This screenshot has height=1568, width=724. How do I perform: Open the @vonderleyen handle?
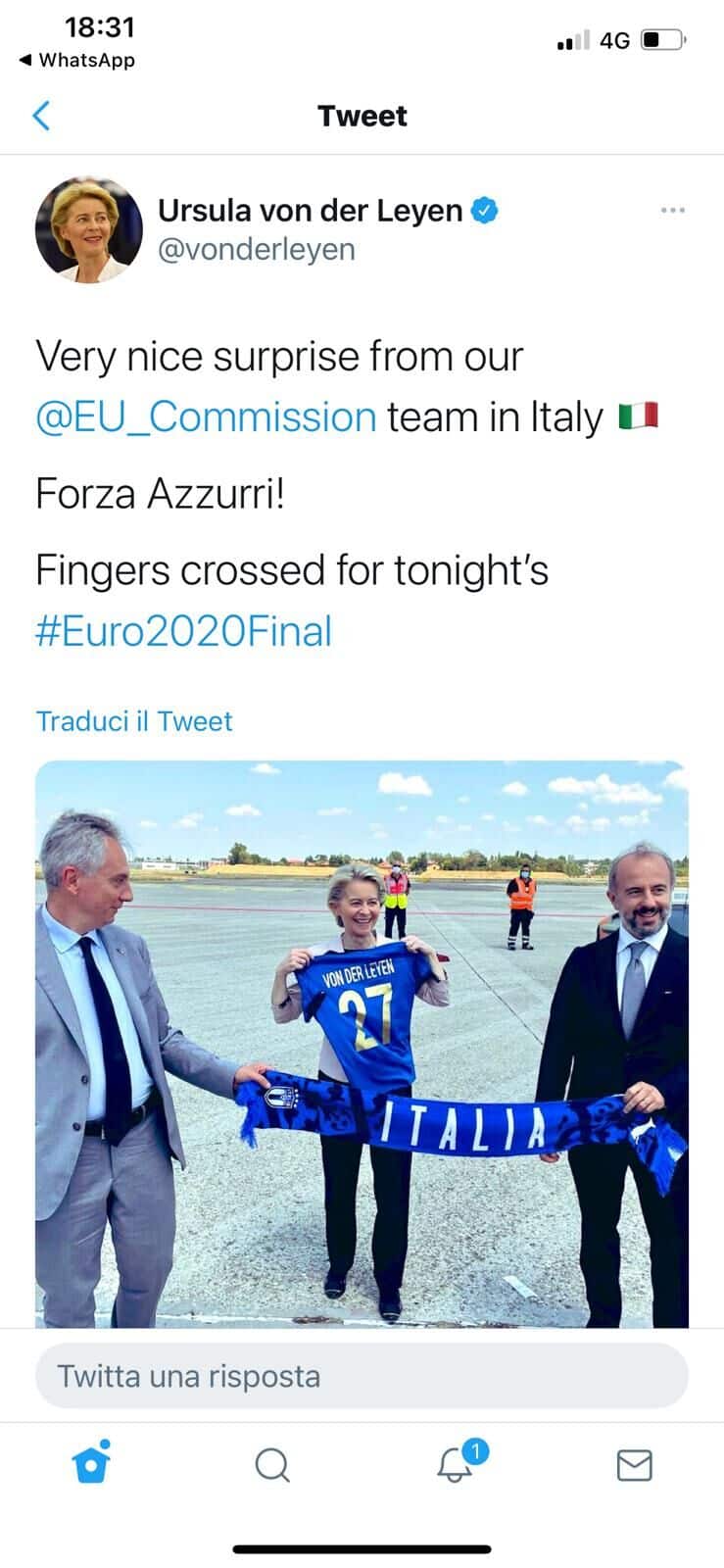257,249
